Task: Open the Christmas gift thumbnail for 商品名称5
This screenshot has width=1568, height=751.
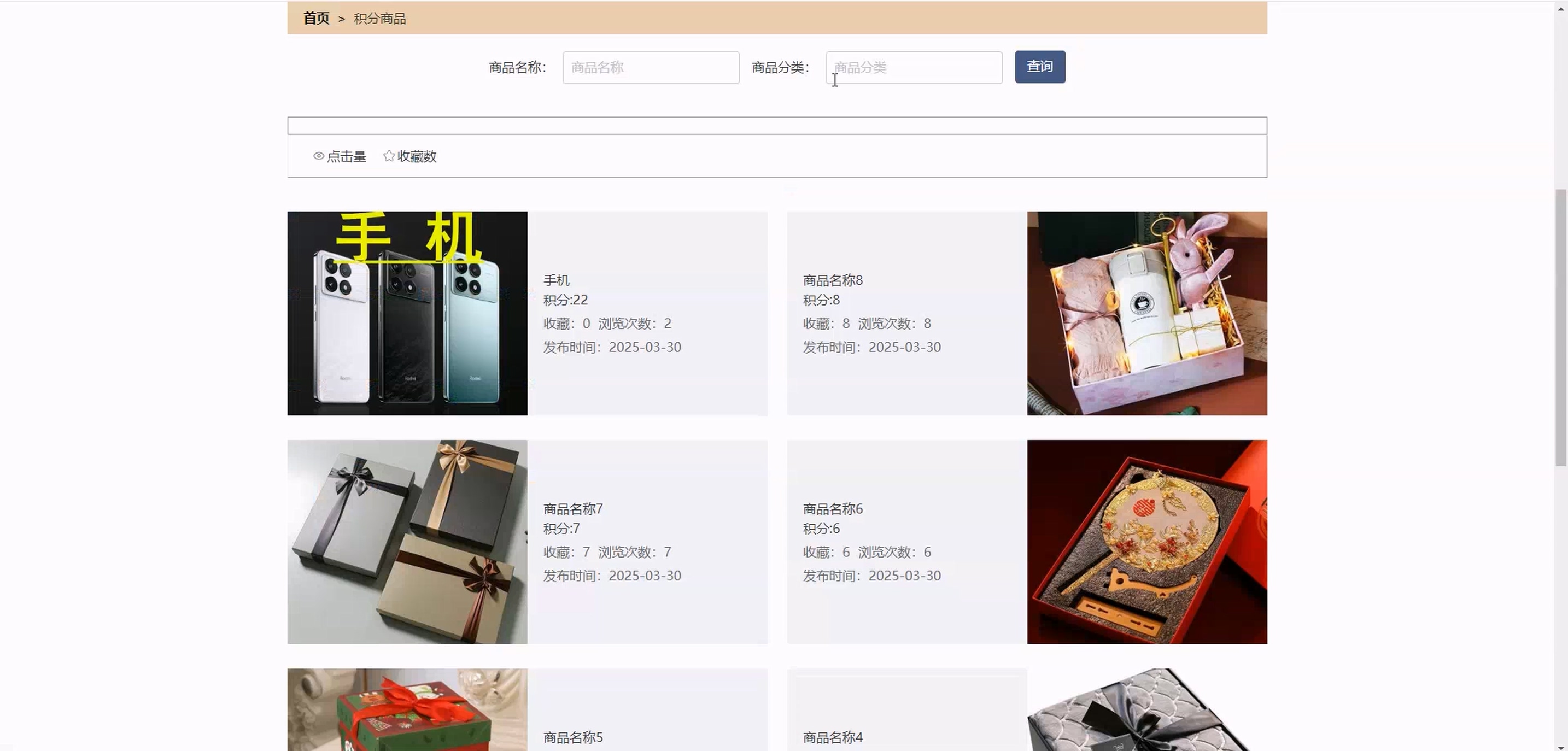Action: 407,709
